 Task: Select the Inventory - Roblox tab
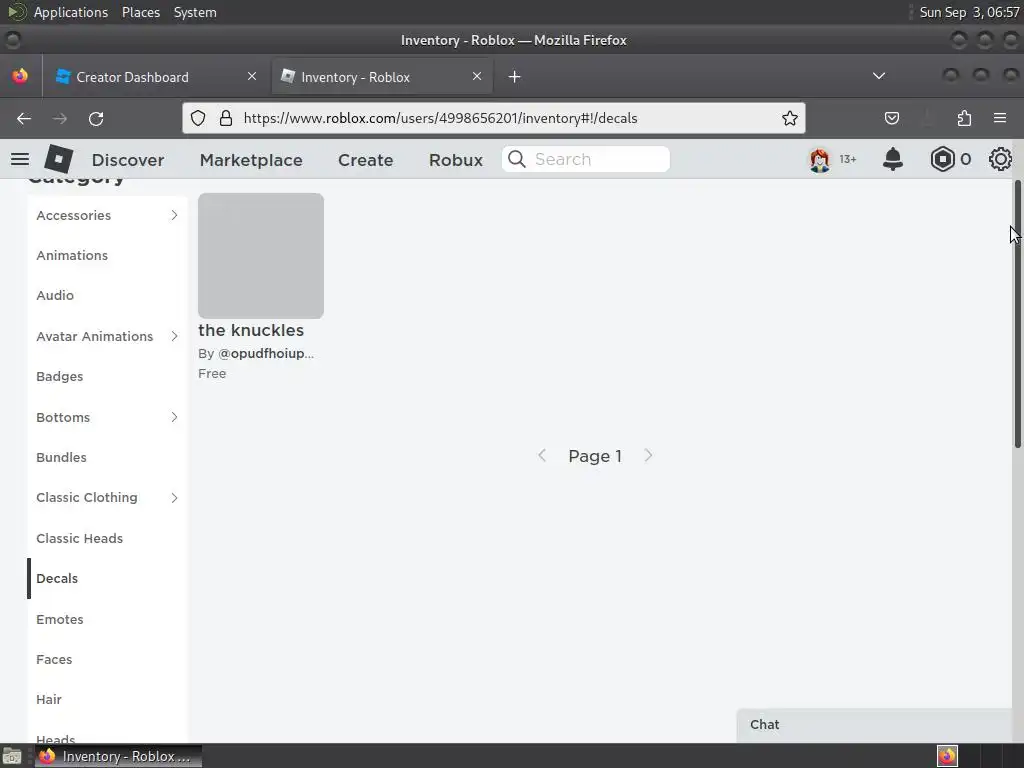382,76
